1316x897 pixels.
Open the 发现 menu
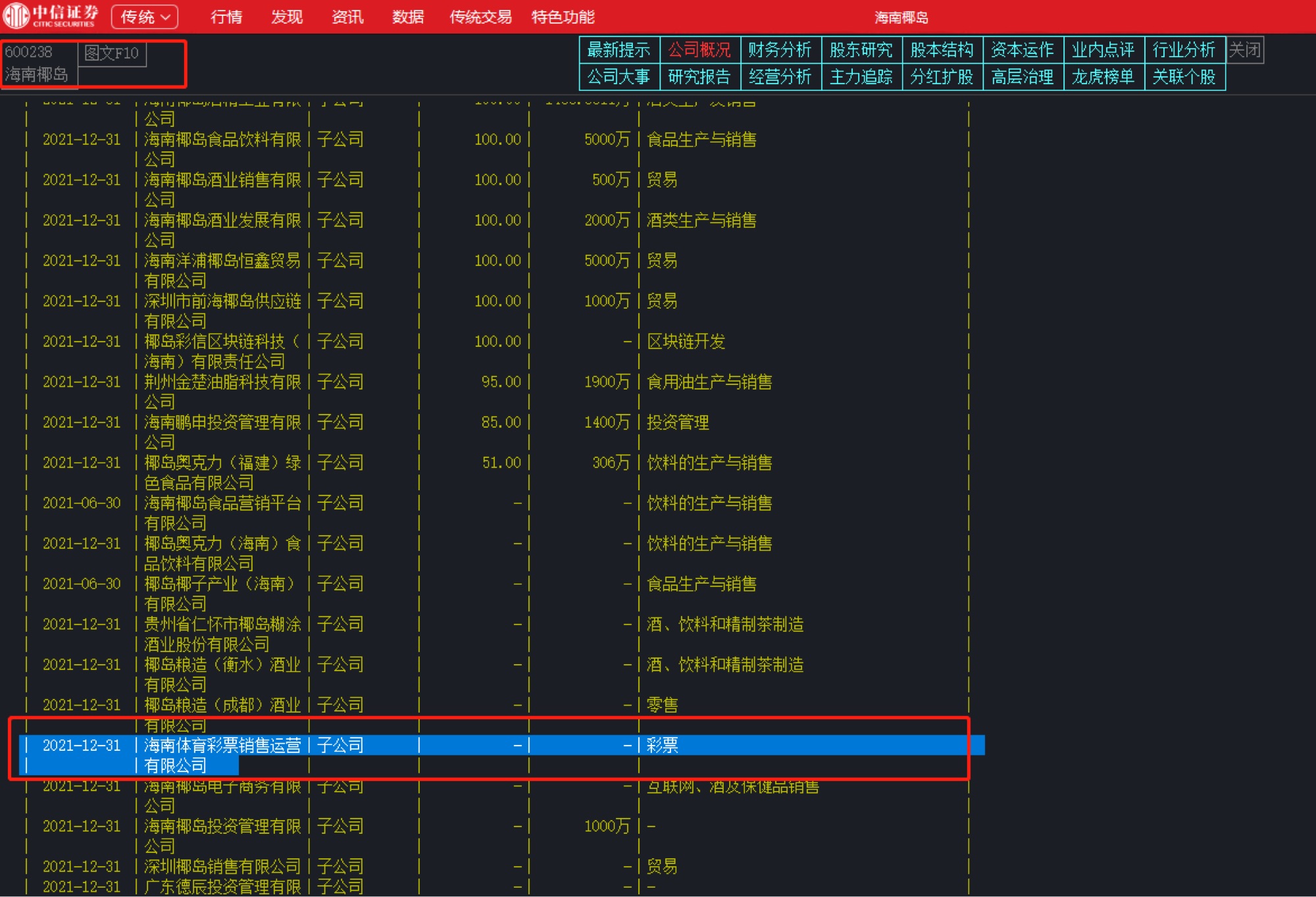click(x=287, y=16)
